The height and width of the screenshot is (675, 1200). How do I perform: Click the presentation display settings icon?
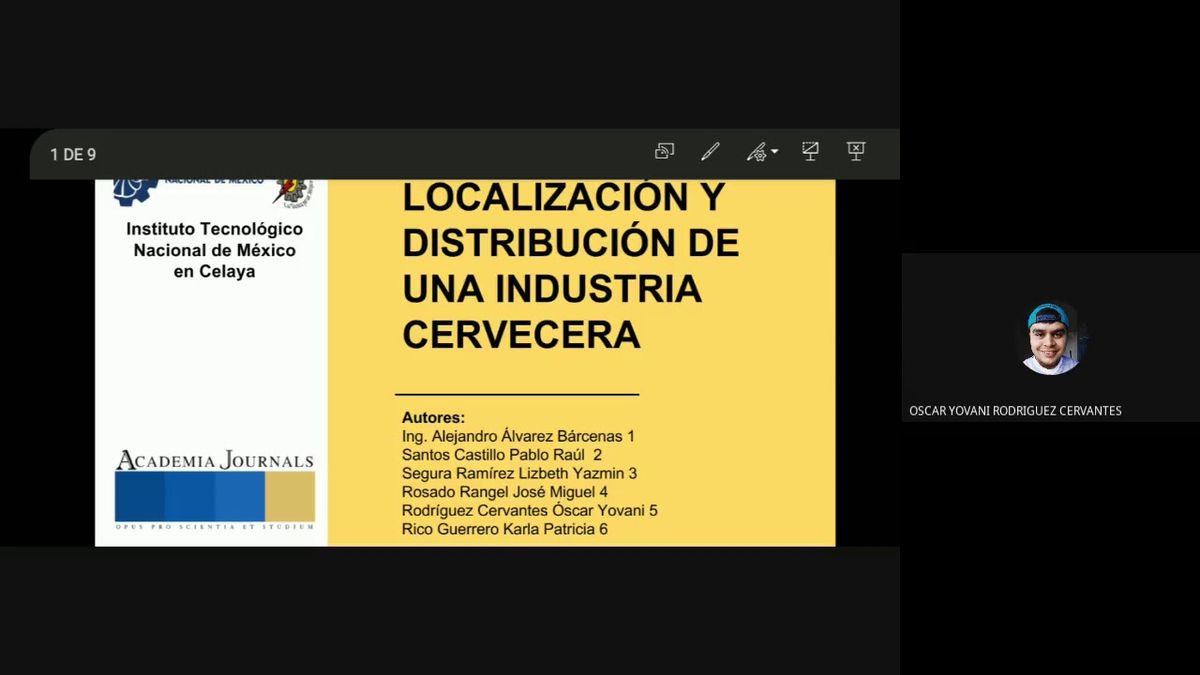coord(810,151)
